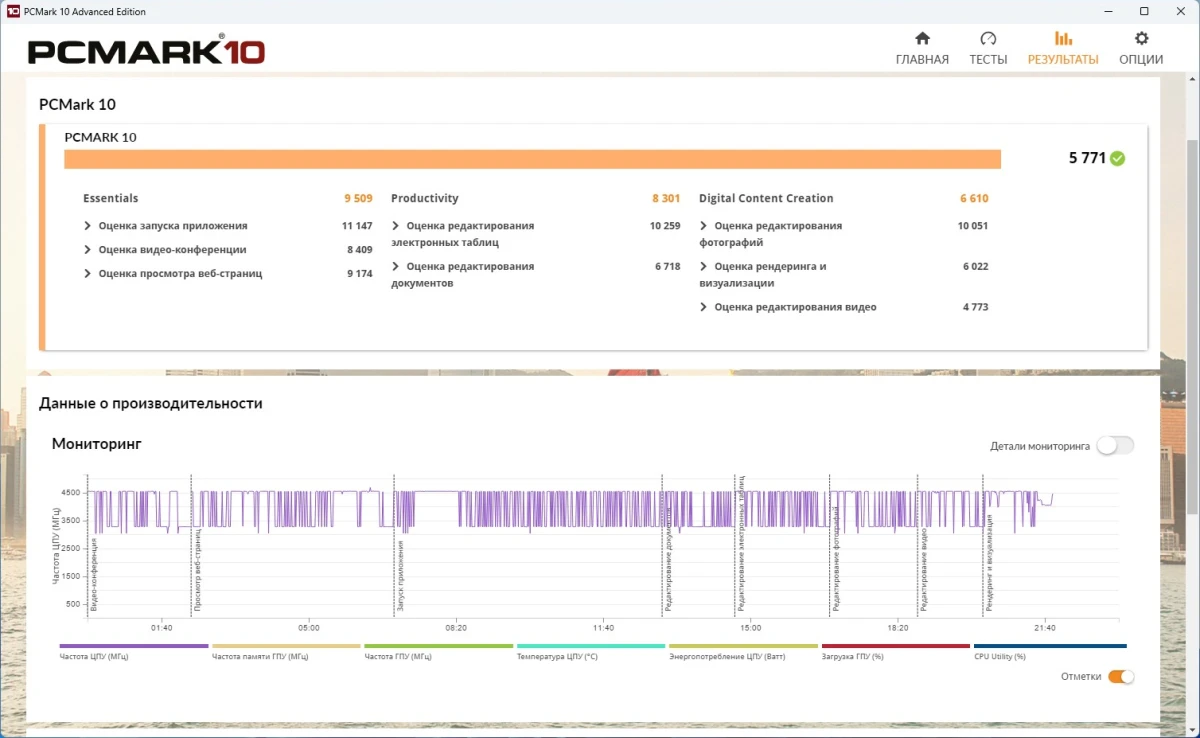
Task: Click the 15:00 time label on the chart
Action: click(751, 628)
